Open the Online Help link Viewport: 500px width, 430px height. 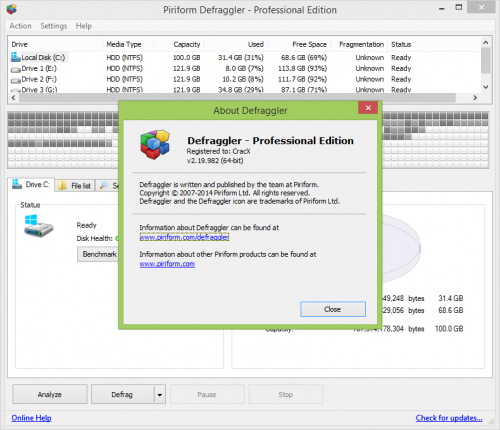(x=31, y=418)
